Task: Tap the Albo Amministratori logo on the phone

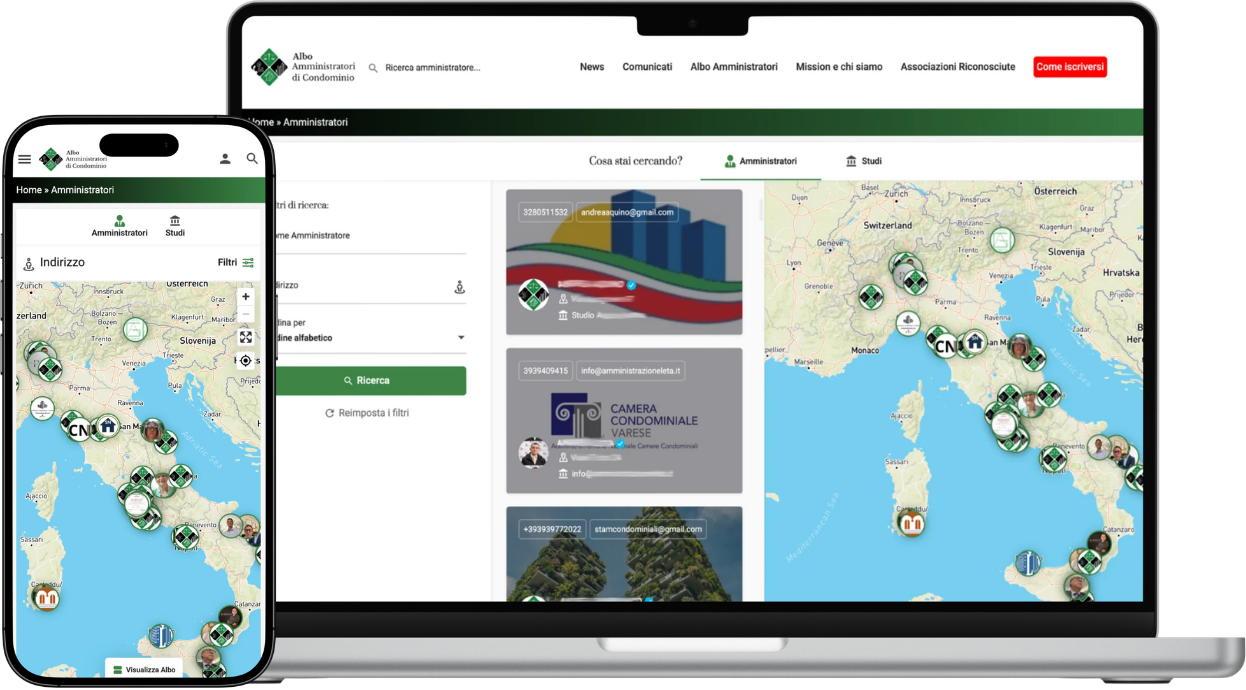Action: click(73, 159)
